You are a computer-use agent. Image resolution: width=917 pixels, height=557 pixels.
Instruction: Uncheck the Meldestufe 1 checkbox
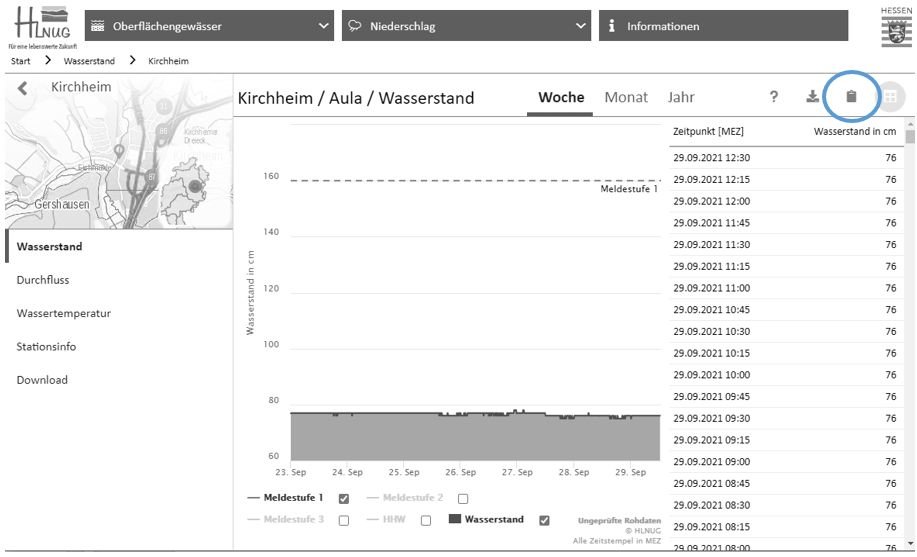344,498
